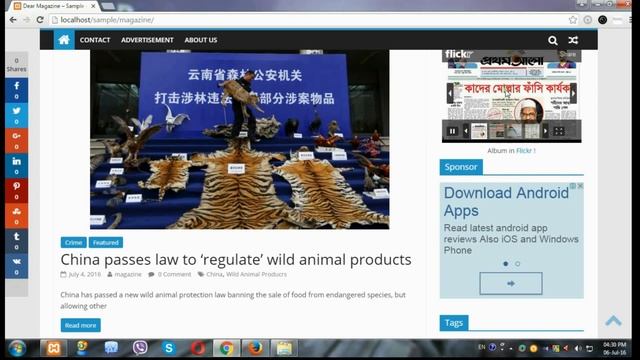Image resolution: width=640 pixels, height=360 pixels.
Task: Share on Pinterest in side bar
Action: [17, 191]
